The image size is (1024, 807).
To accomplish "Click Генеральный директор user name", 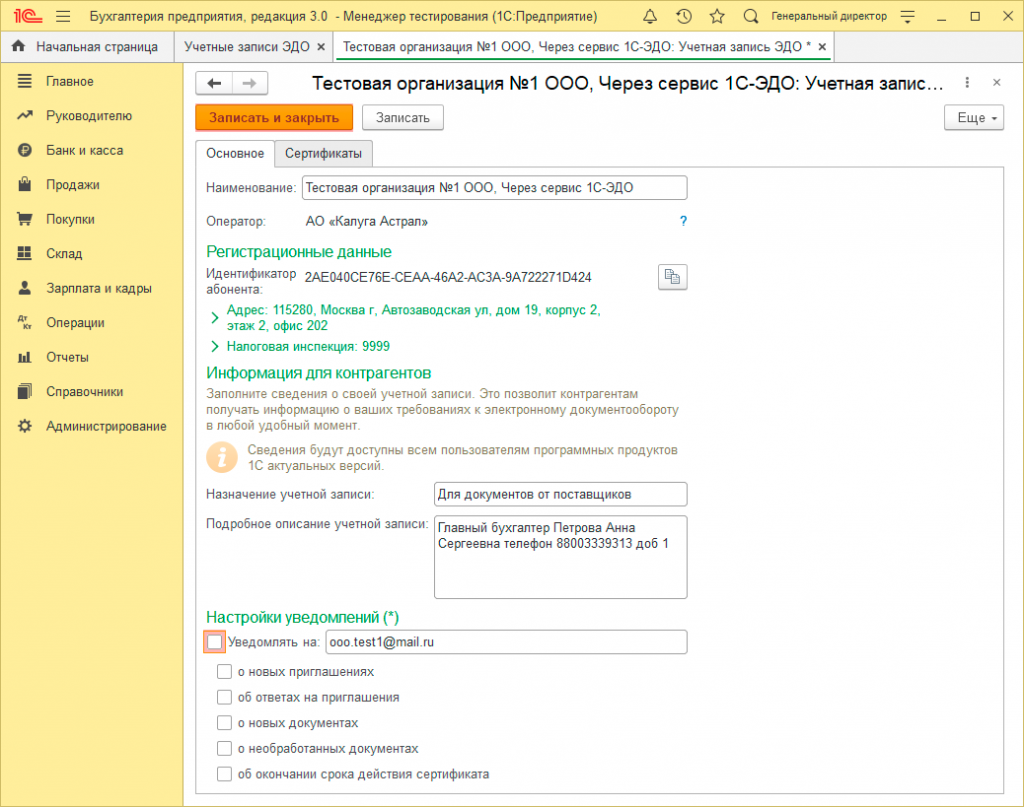I will (x=829, y=16).
